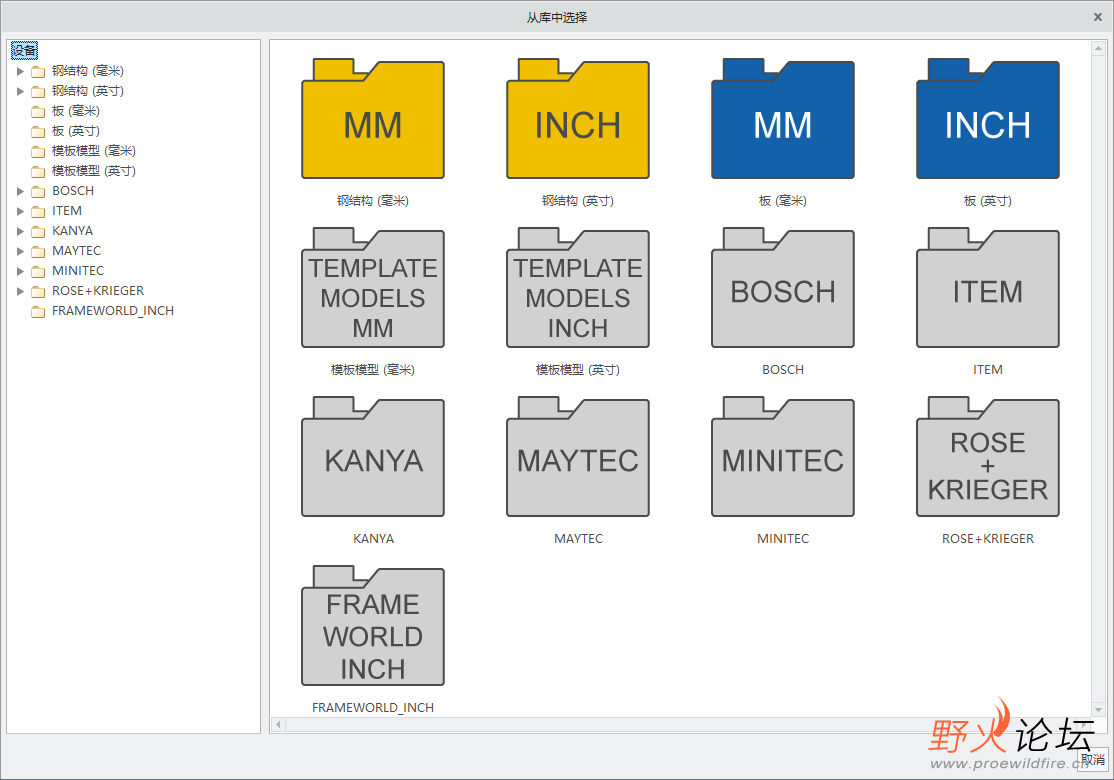Open the yellow MM steel structure folder

point(373,119)
